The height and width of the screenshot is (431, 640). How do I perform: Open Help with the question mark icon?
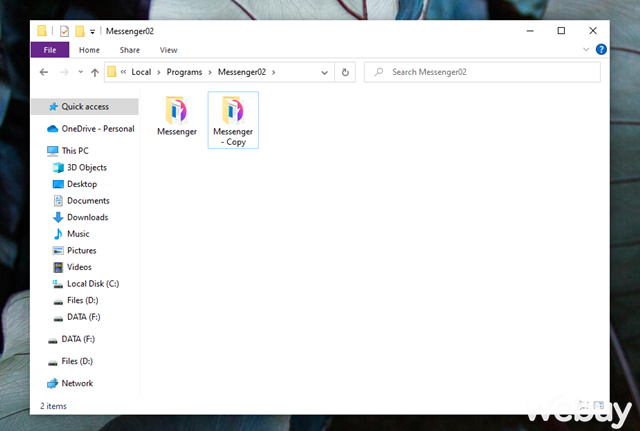(x=601, y=49)
